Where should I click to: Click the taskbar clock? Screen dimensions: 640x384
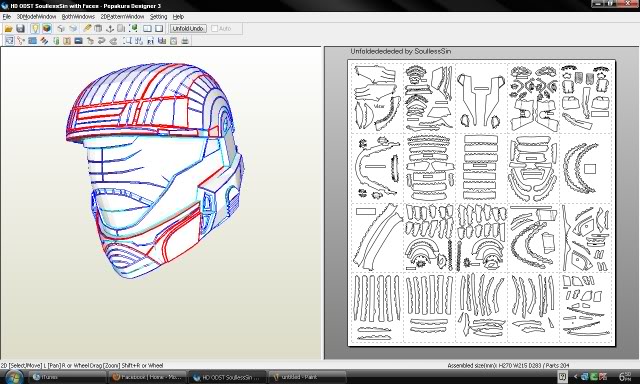[625, 377]
